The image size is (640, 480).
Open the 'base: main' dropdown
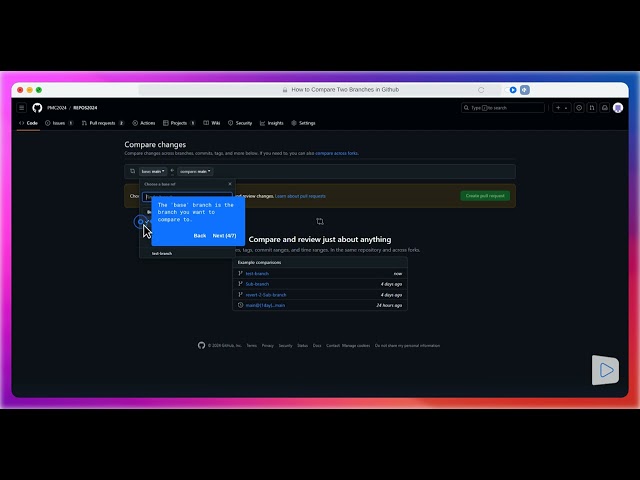(x=153, y=171)
